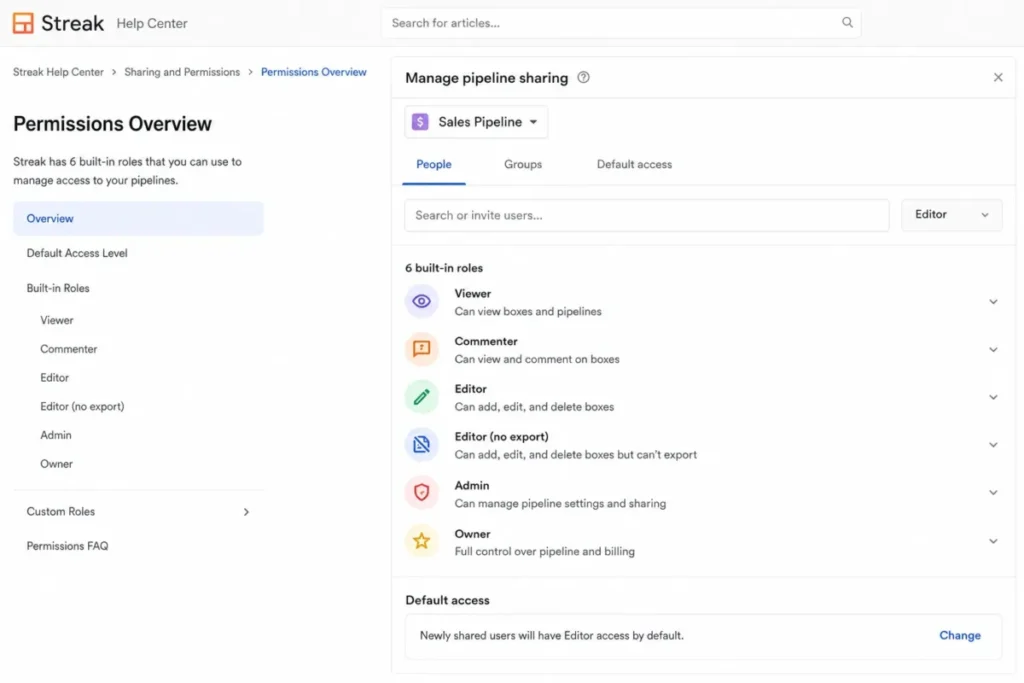Go to Editor (no export) sidebar item
This screenshot has width=1024, height=683.
coord(82,406)
